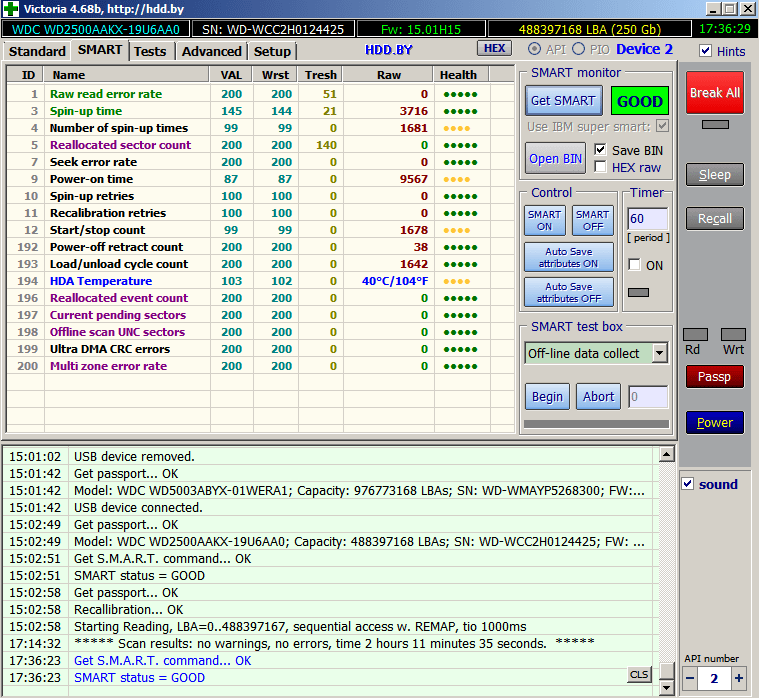
Task: Click the red Break All button
Action: click(715, 92)
